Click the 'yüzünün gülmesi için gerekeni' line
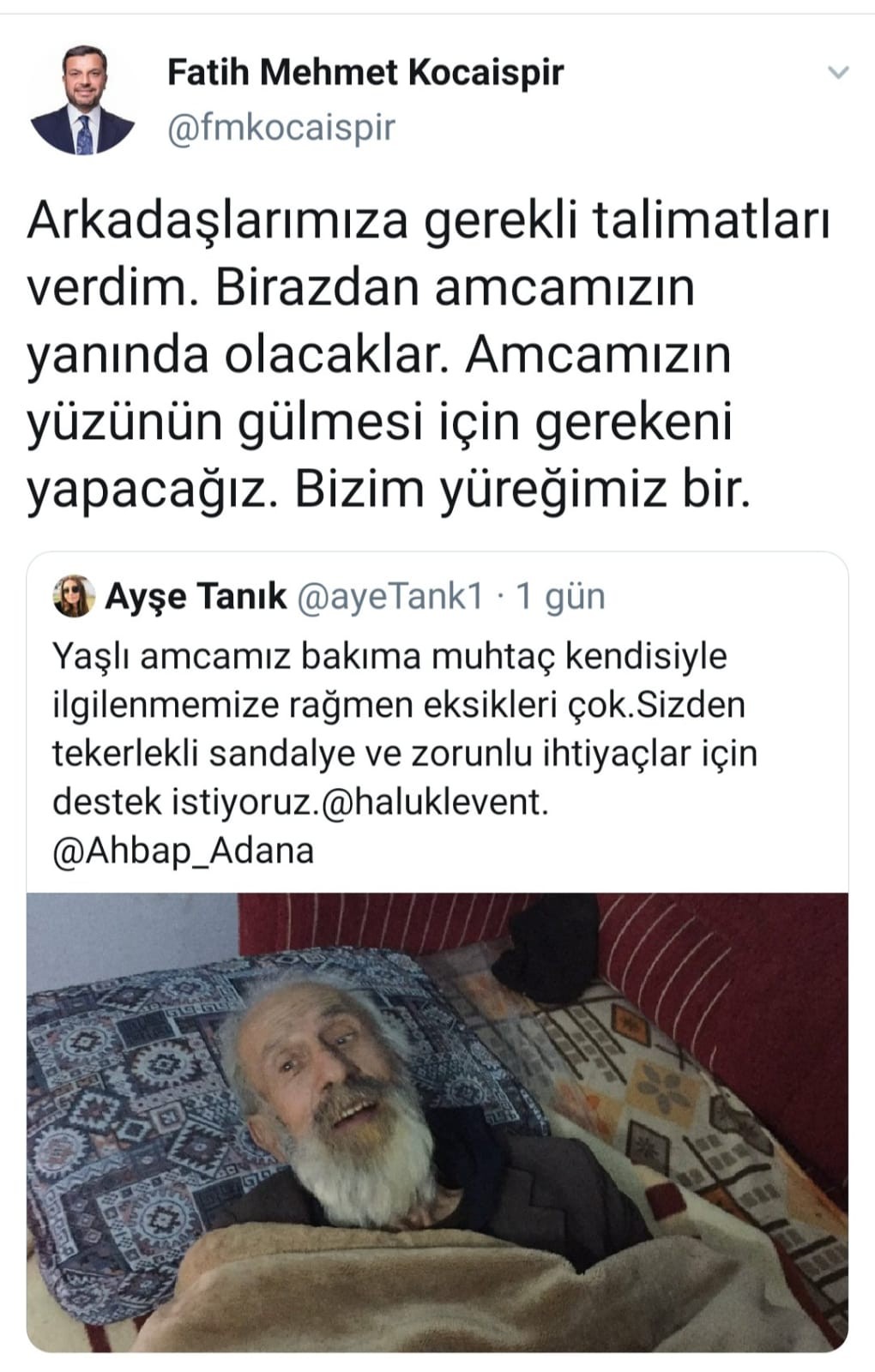 (379, 422)
